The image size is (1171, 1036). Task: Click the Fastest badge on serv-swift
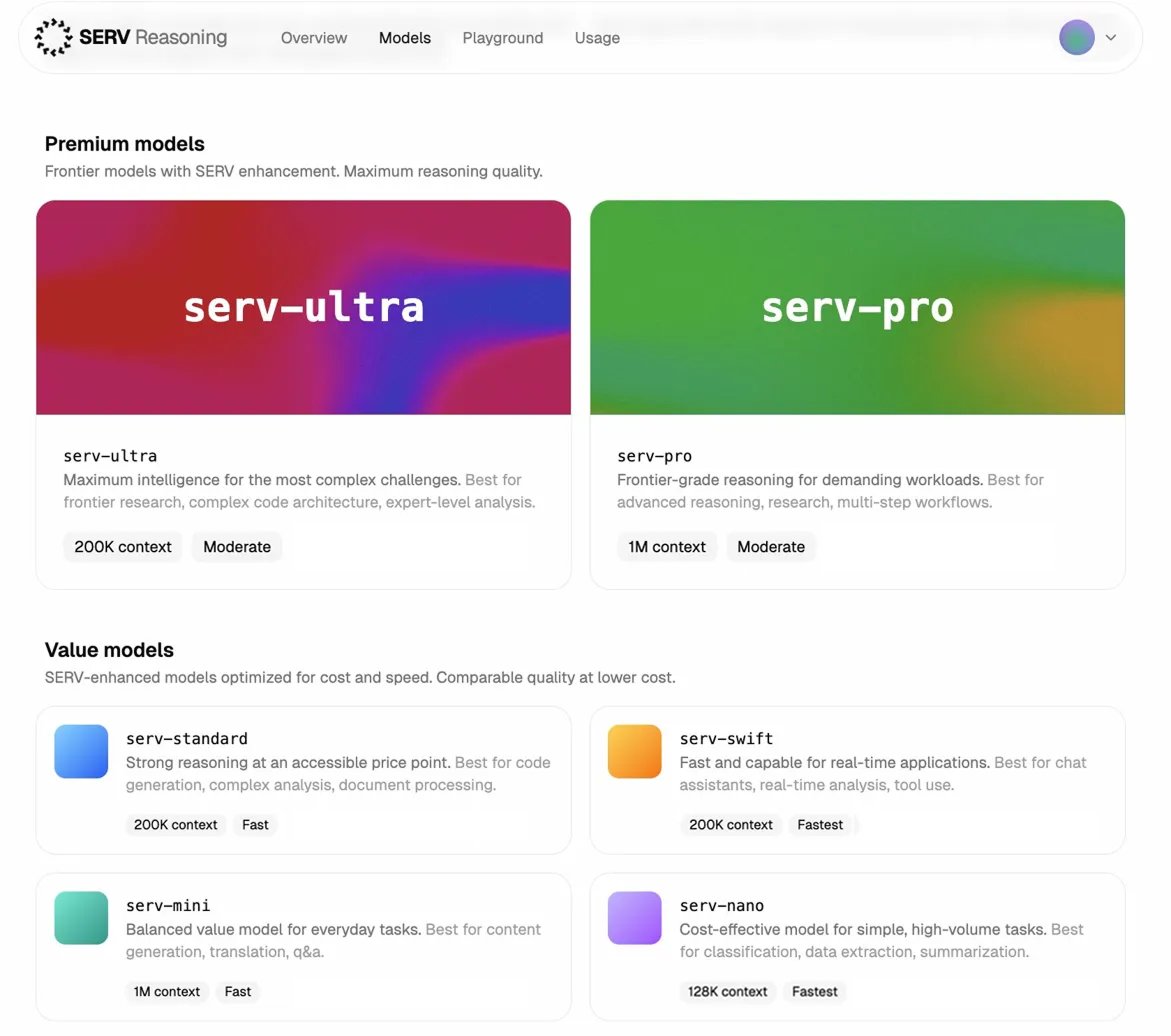(x=821, y=825)
